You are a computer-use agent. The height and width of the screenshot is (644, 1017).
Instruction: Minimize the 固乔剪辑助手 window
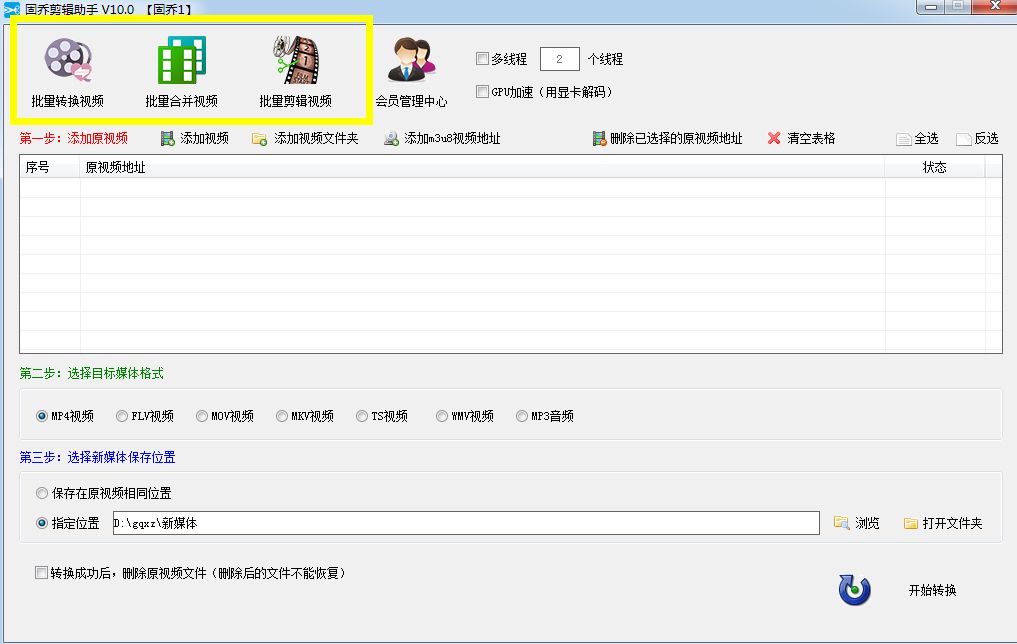click(x=932, y=6)
